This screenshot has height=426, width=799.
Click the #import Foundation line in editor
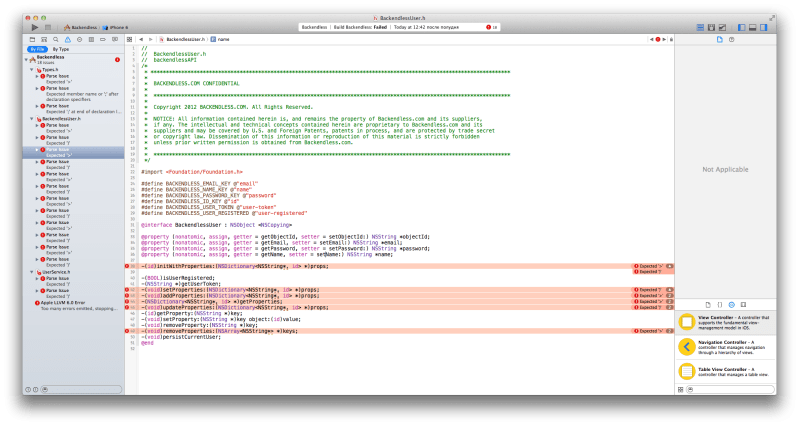click(192, 172)
